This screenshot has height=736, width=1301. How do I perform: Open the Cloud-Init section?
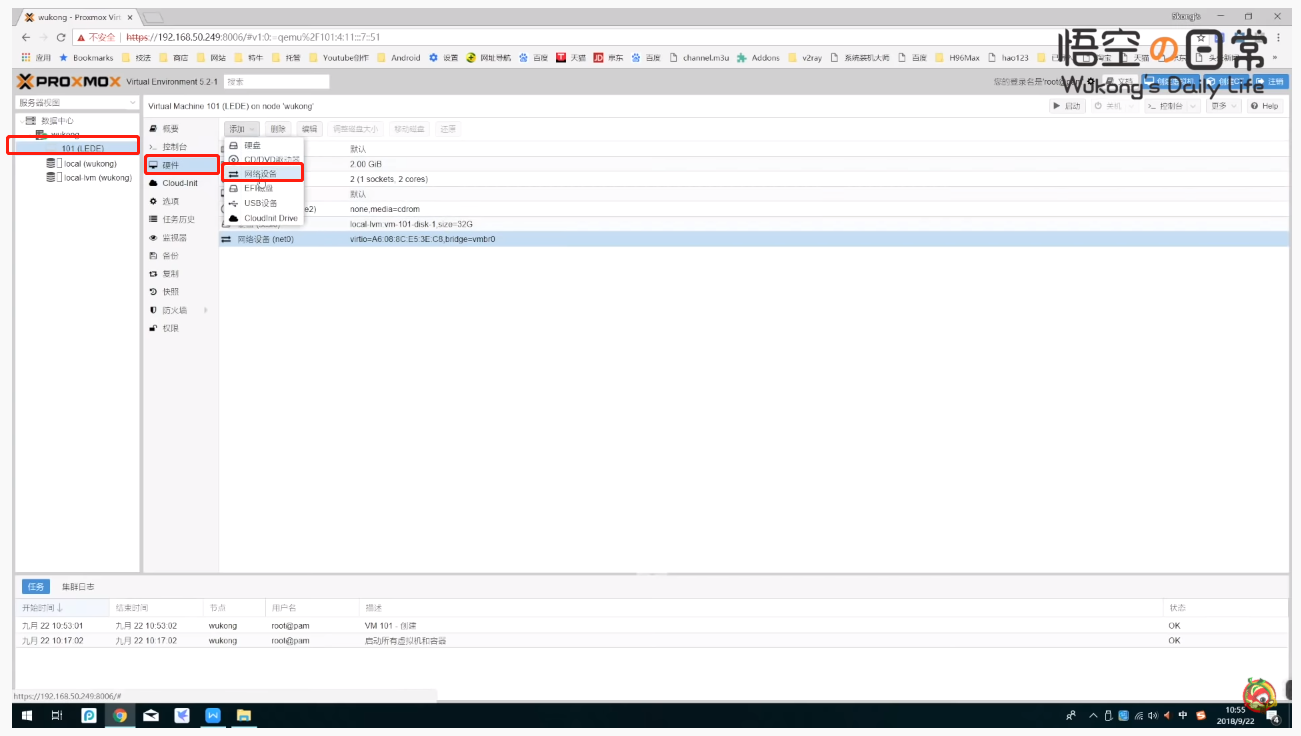coord(180,183)
